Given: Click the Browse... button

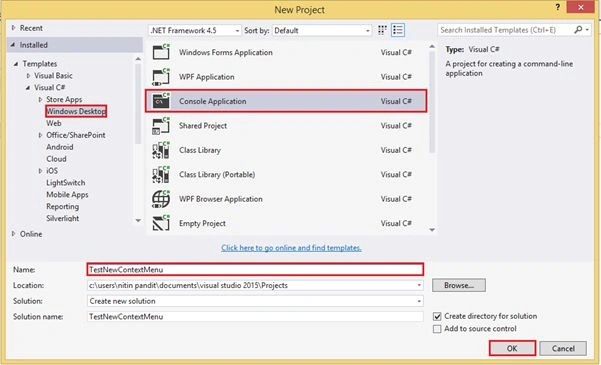Looking at the screenshot, I should point(459,285).
